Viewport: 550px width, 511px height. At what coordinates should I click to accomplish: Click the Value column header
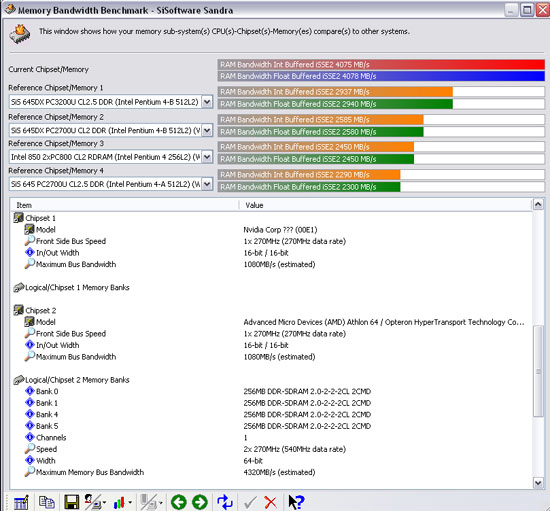(x=385, y=205)
